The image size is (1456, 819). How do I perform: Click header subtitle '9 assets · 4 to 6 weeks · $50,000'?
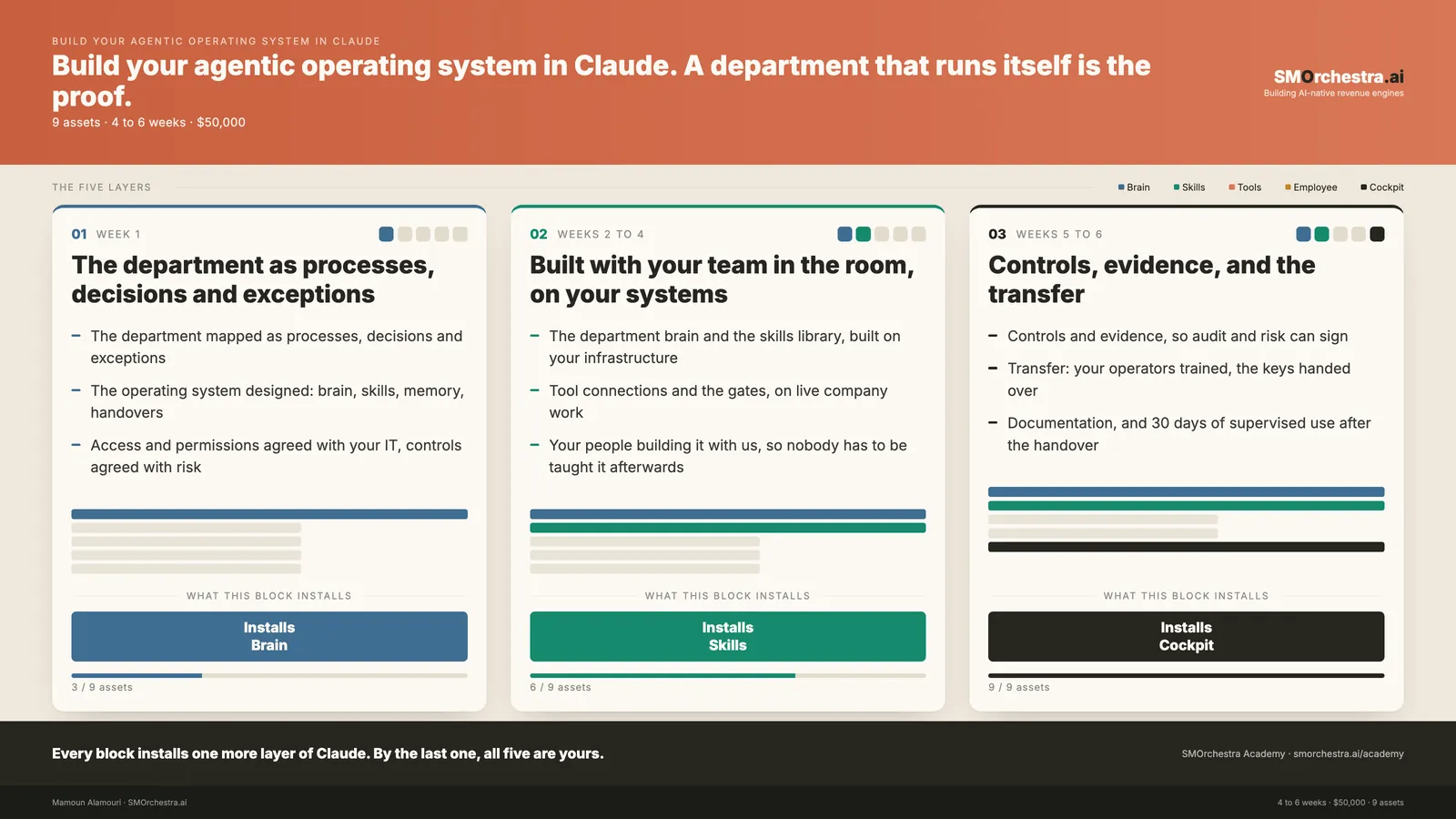(x=148, y=122)
